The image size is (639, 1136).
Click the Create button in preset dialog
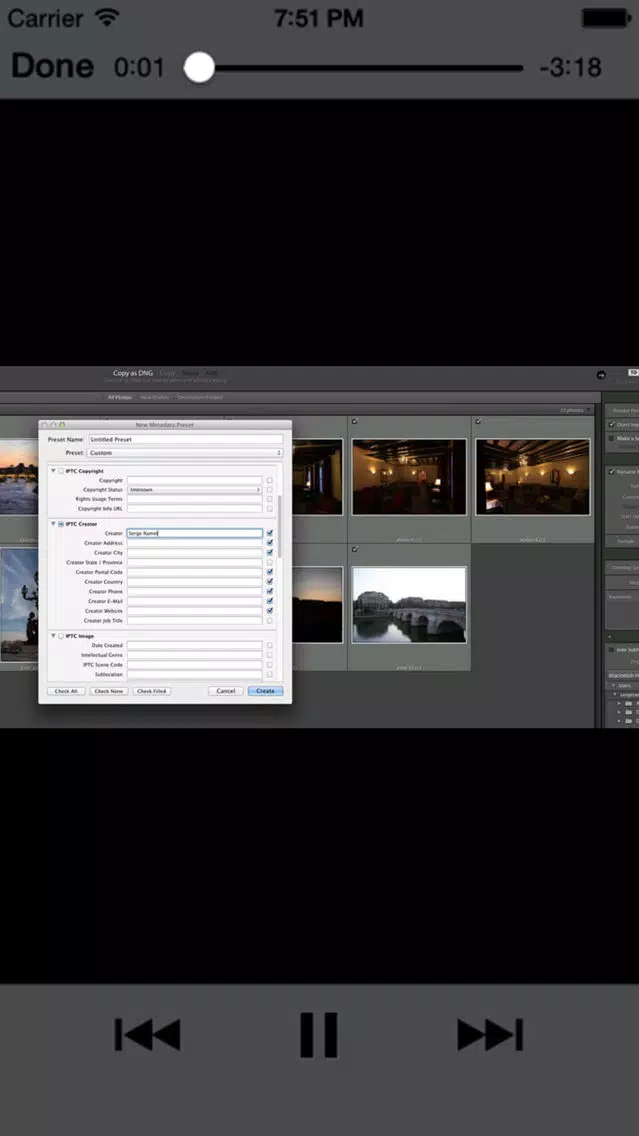[265, 691]
